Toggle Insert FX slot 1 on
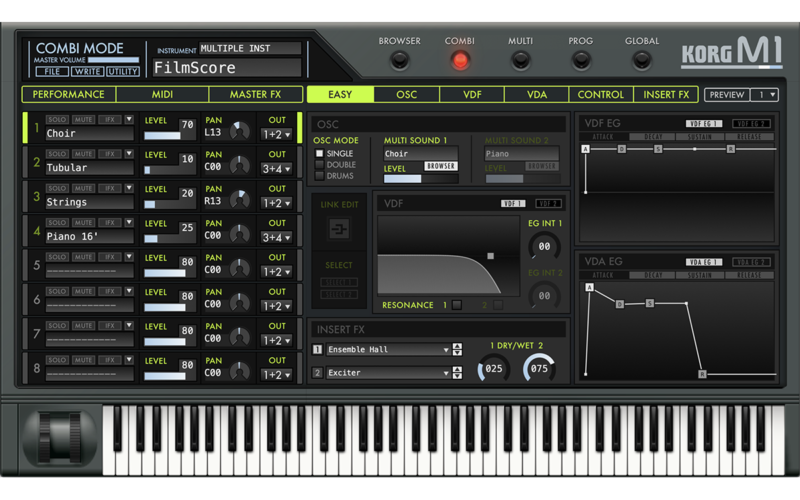 pyautogui.click(x=317, y=349)
